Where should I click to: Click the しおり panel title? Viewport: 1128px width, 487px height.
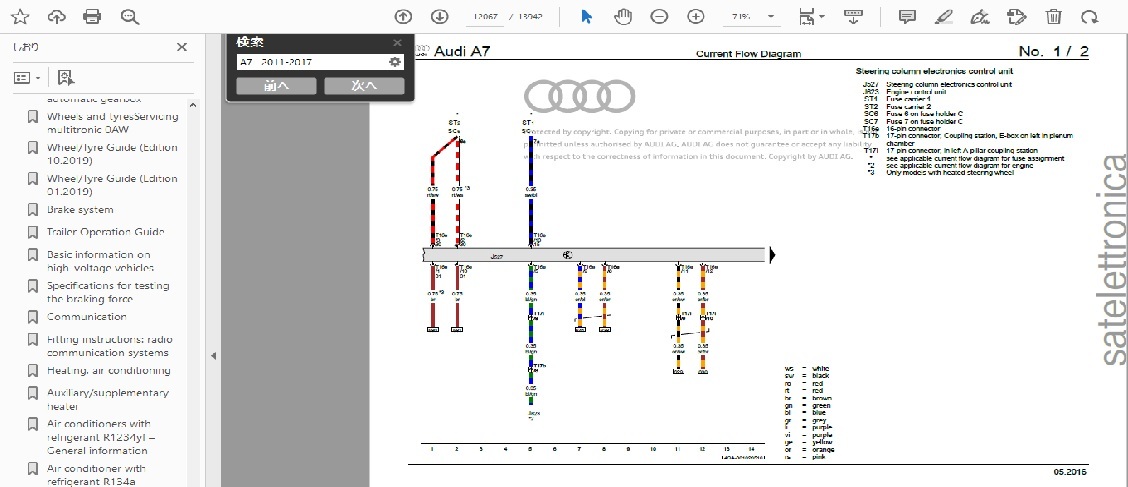(x=26, y=47)
